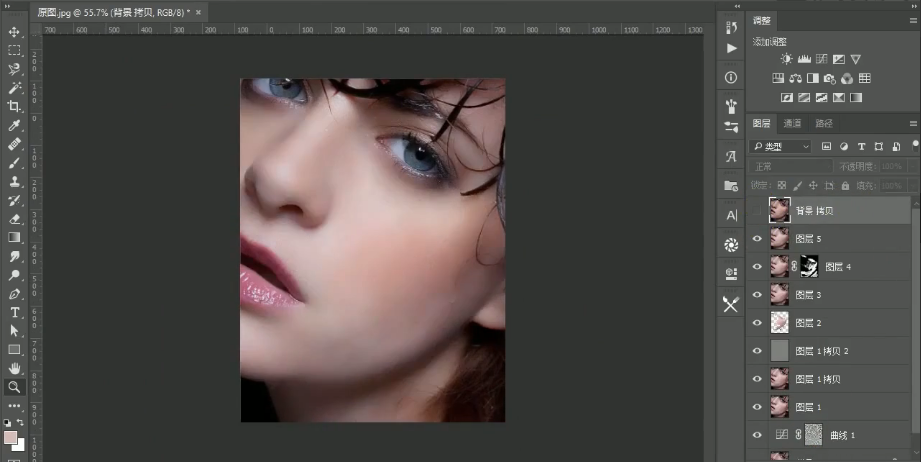Switch to the 通道 tab
921x462 pixels.
[x=792, y=123]
